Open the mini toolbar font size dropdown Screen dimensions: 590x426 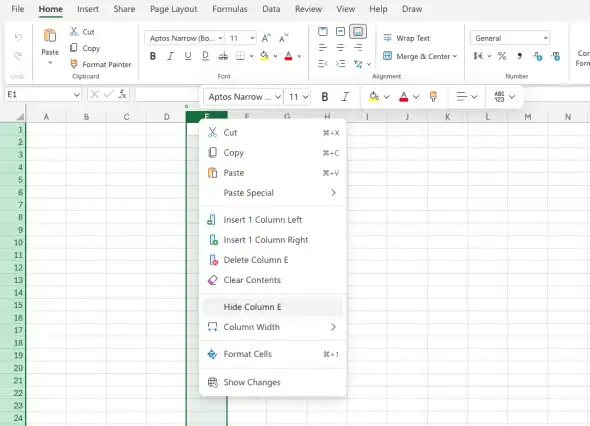(x=306, y=97)
